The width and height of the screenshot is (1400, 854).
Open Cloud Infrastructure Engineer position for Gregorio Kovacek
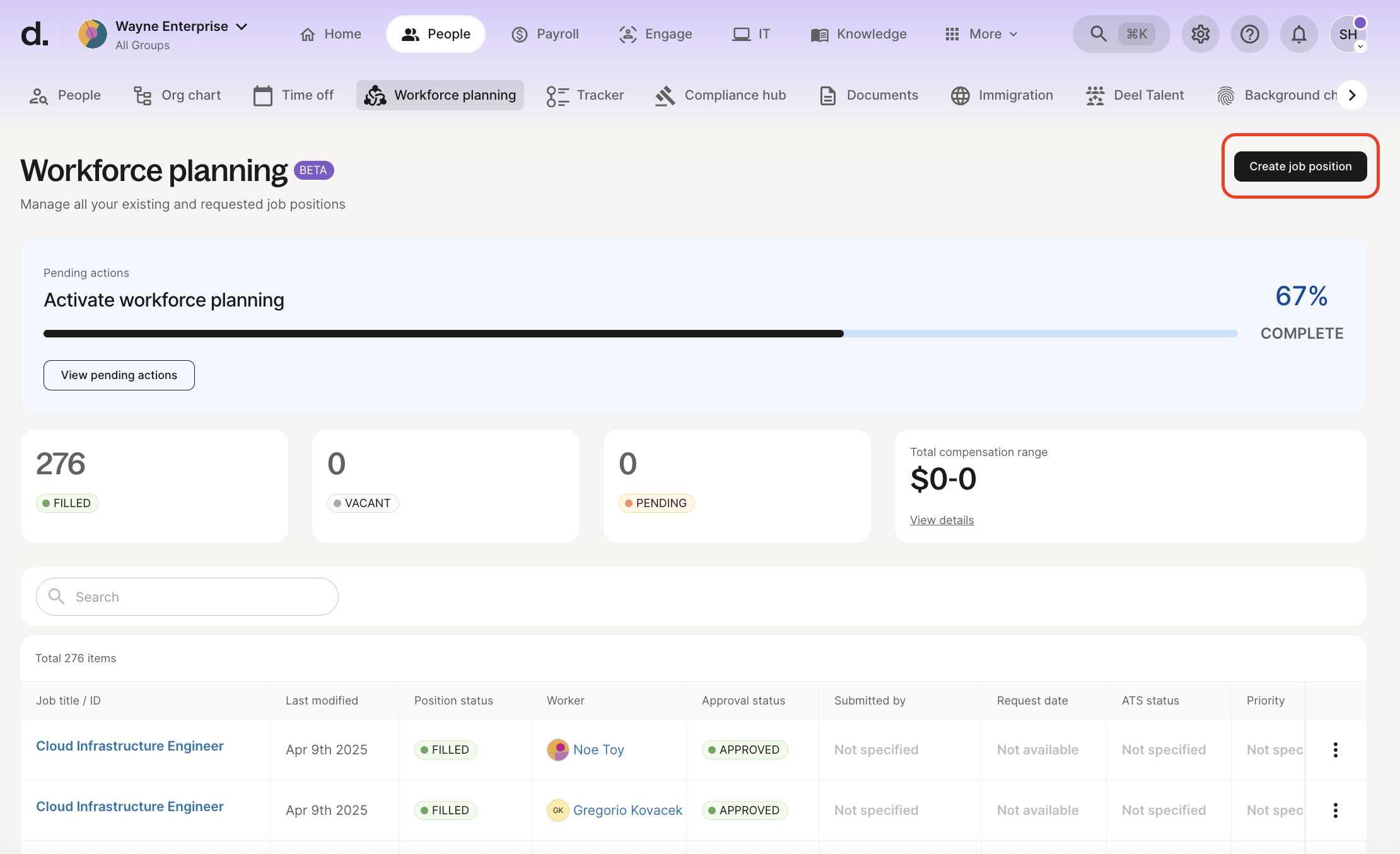pyautogui.click(x=130, y=807)
